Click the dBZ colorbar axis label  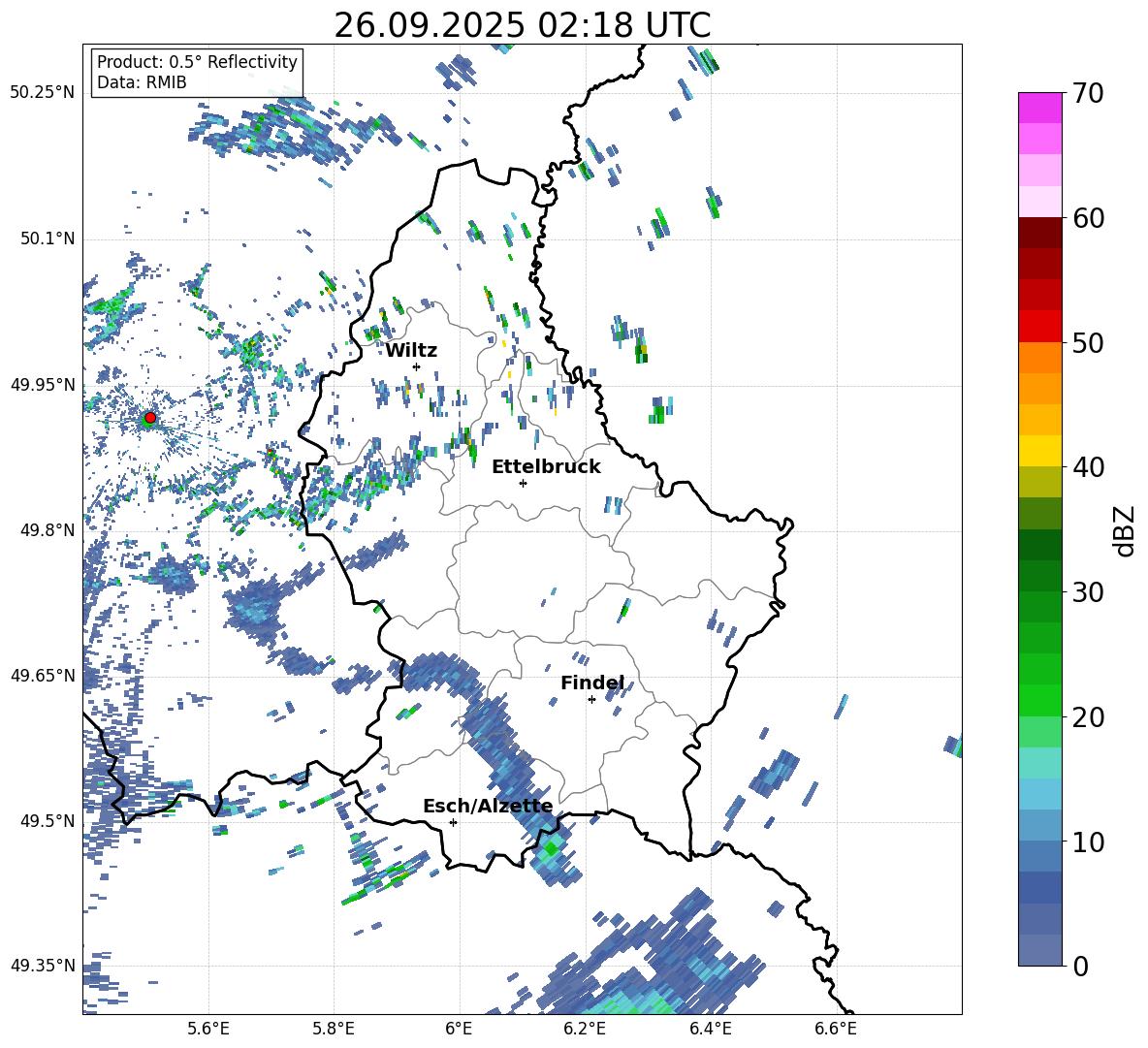pyautogui.click(x=1123, y=530)
